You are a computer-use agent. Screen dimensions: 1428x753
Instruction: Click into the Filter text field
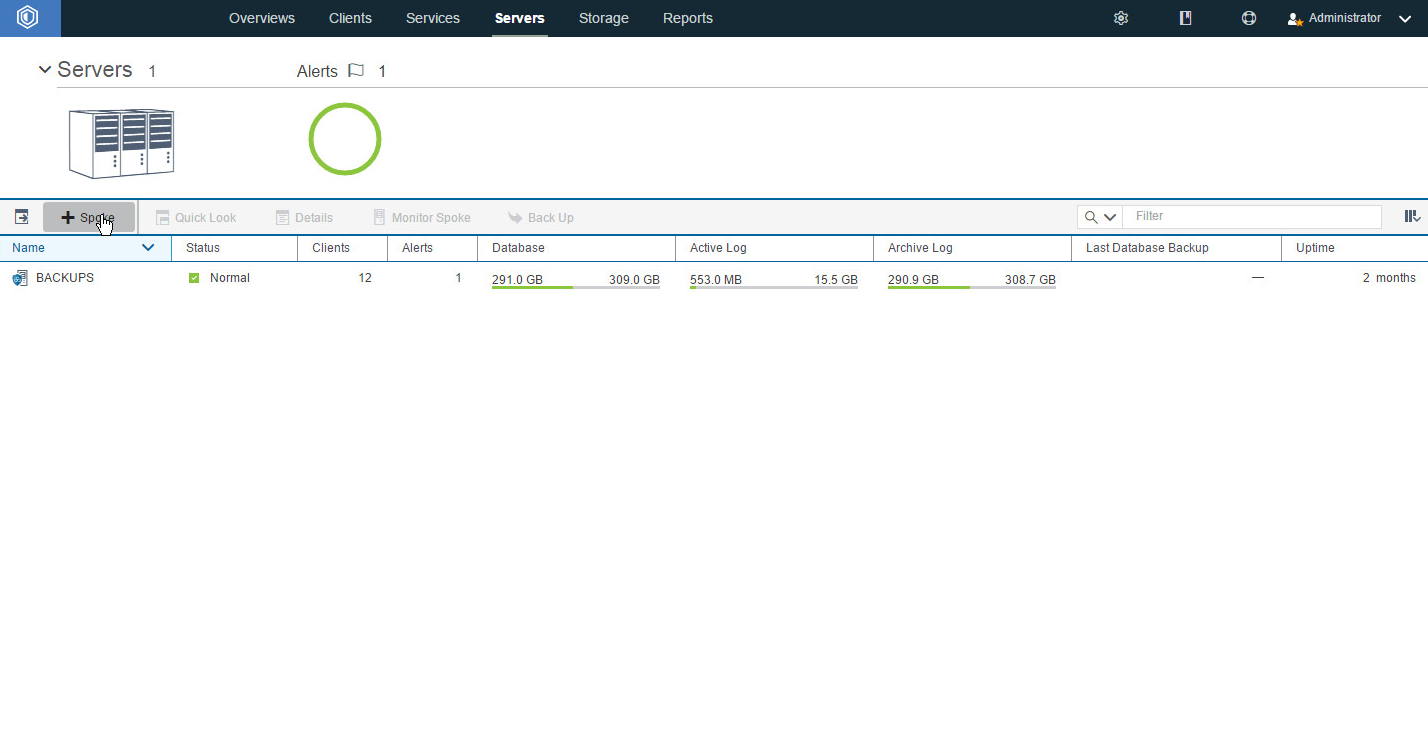[1251, 216]
